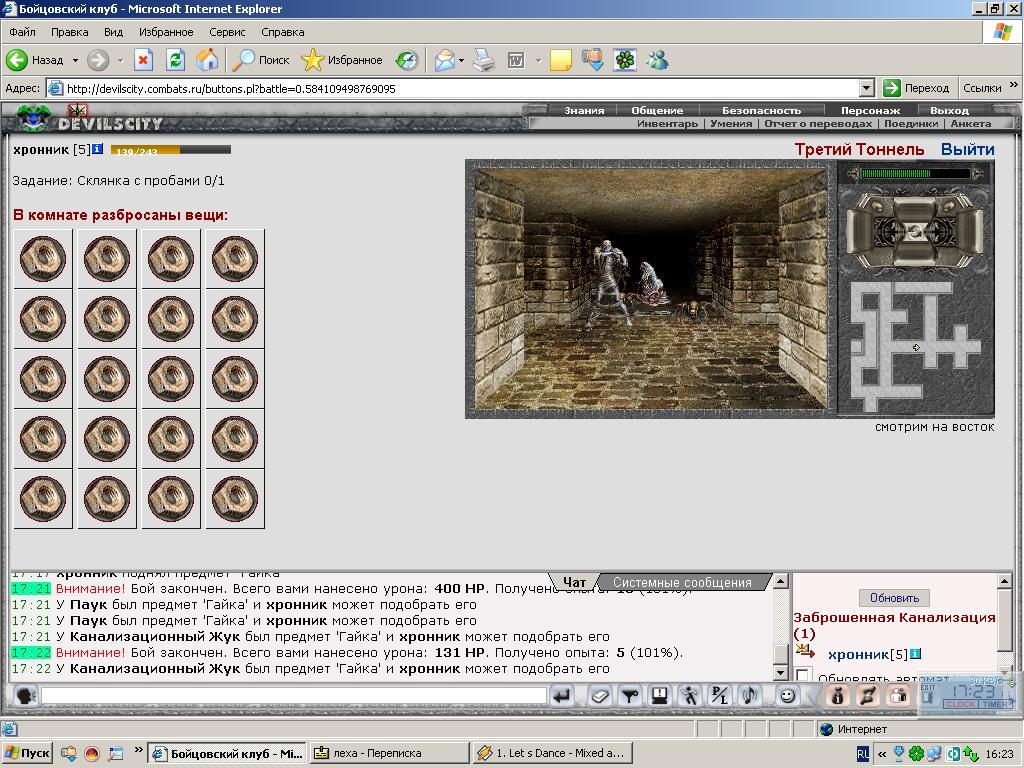This screenshot has height=768, width=1024.
Task: Click the IE Forward arrow button
Action: 98,60
